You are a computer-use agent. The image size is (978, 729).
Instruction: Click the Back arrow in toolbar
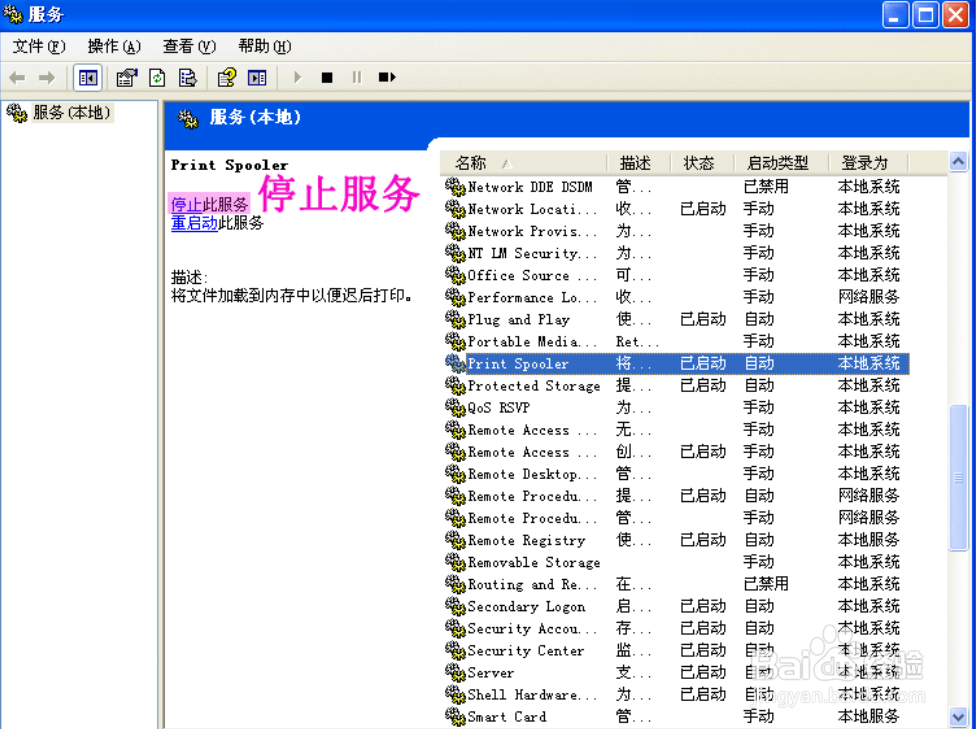coord(17,78)
